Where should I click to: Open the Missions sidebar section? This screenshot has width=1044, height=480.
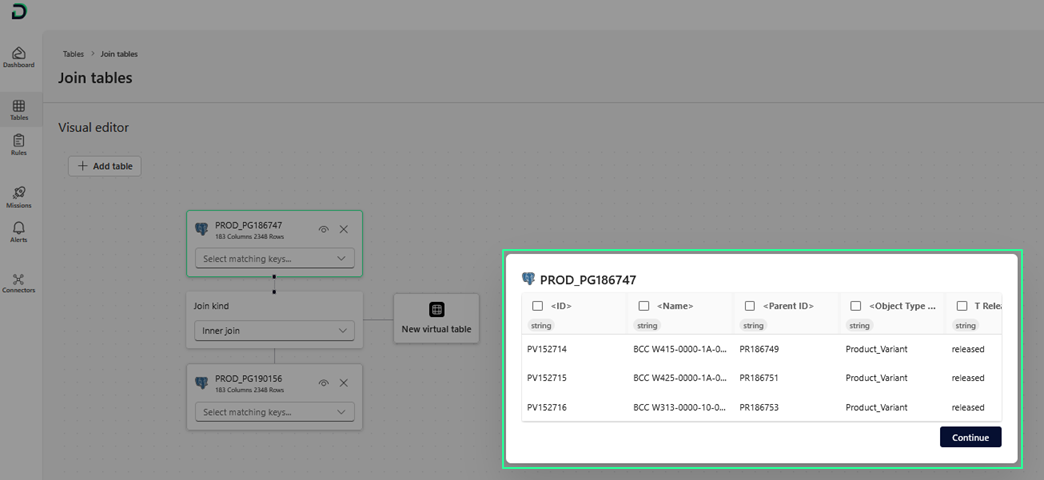pos(19,198)
